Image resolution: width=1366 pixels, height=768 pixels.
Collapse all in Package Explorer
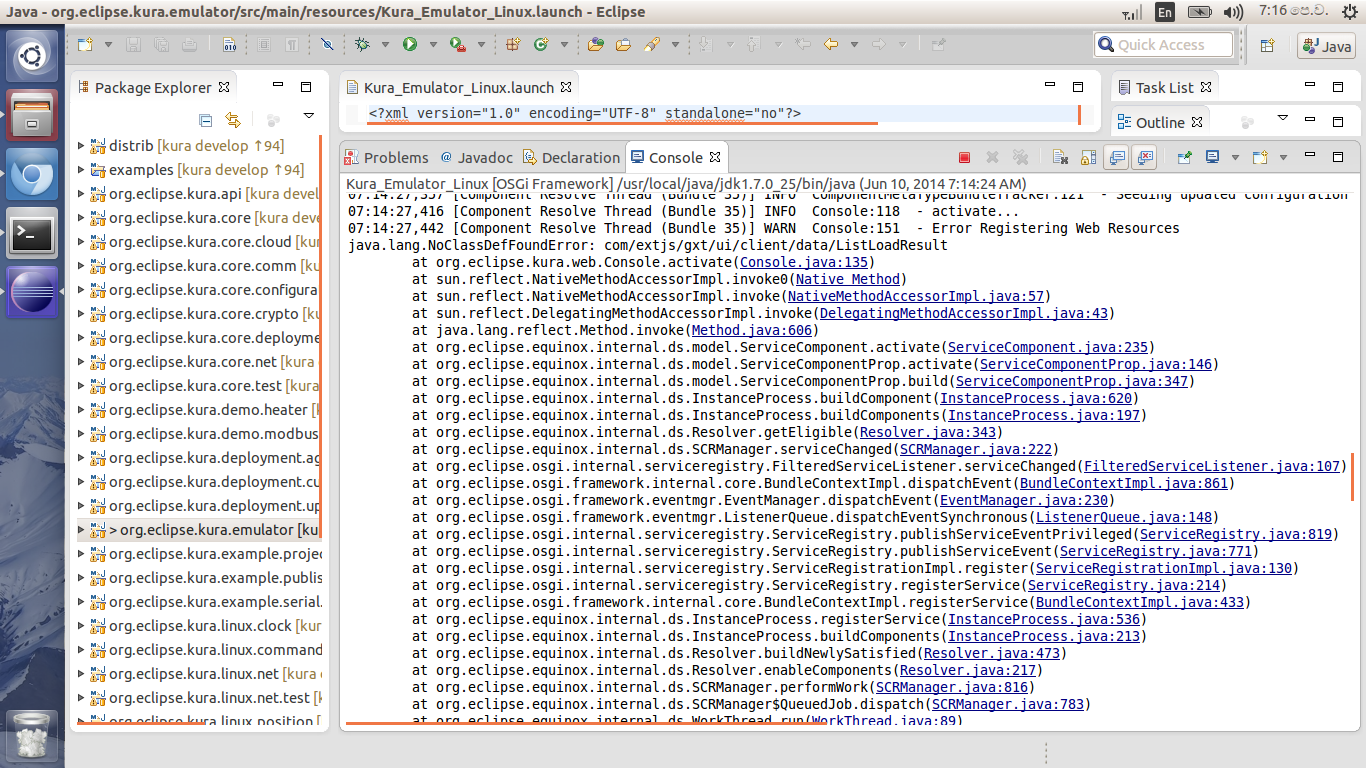(206, 120)
